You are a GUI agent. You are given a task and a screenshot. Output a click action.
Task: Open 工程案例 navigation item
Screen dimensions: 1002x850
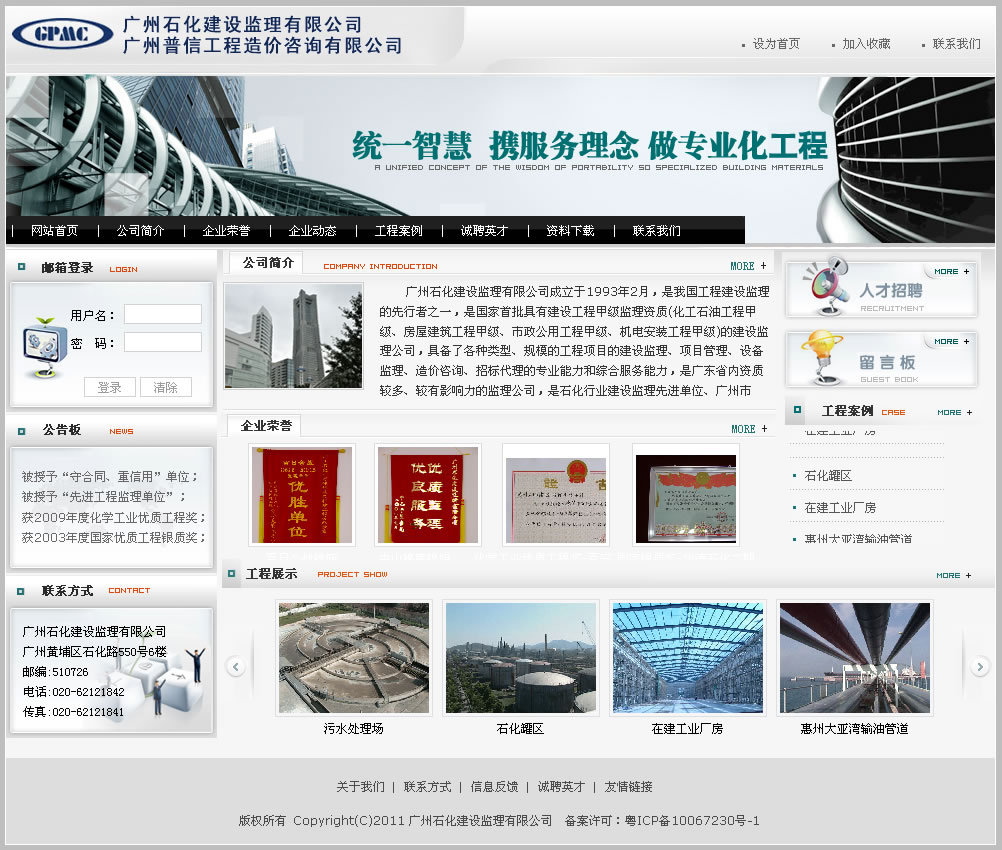point(398,231)
